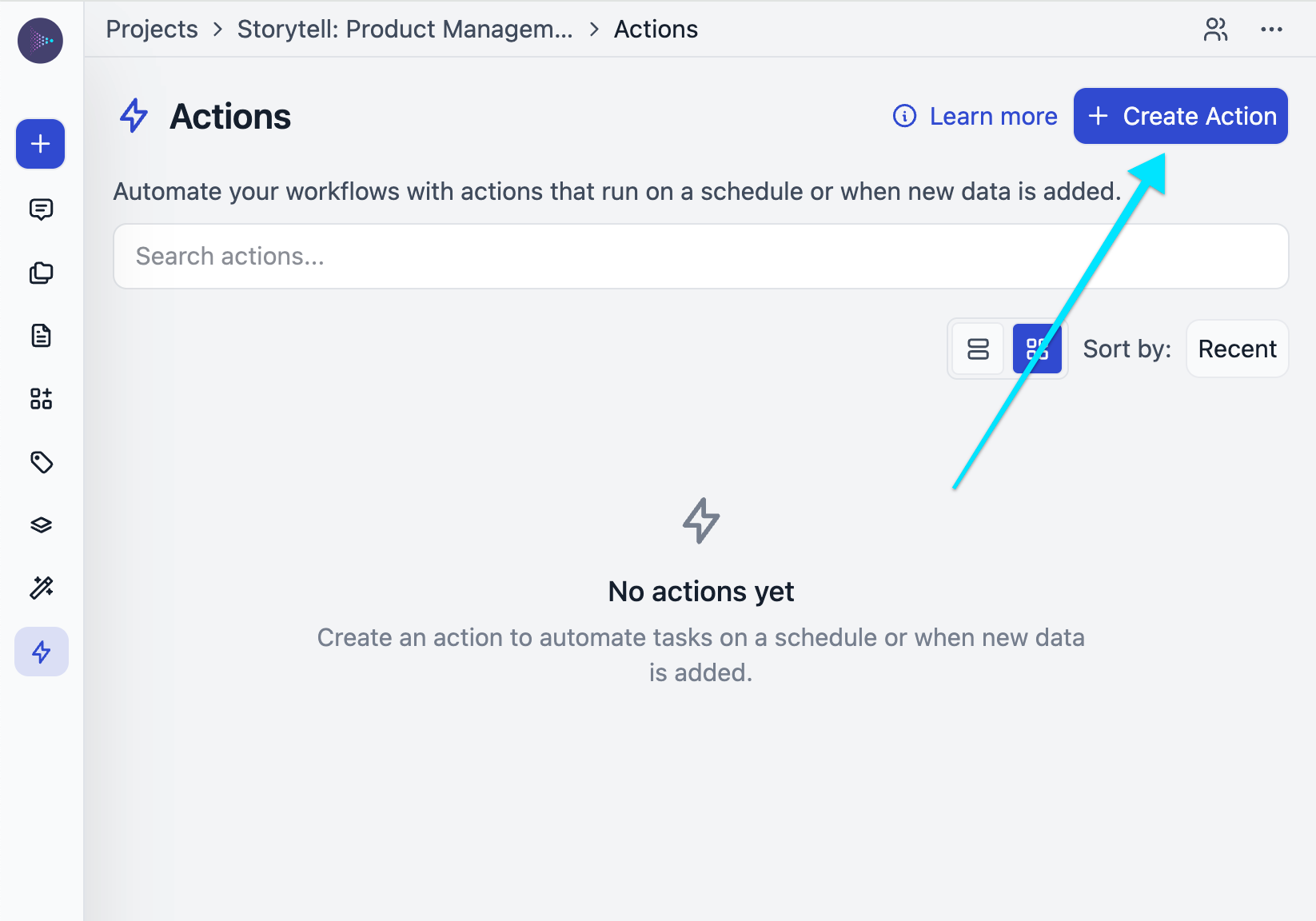Open the chat messages sidebar icon
Screen dimensions: 1316x921
(x=41, y=209)
